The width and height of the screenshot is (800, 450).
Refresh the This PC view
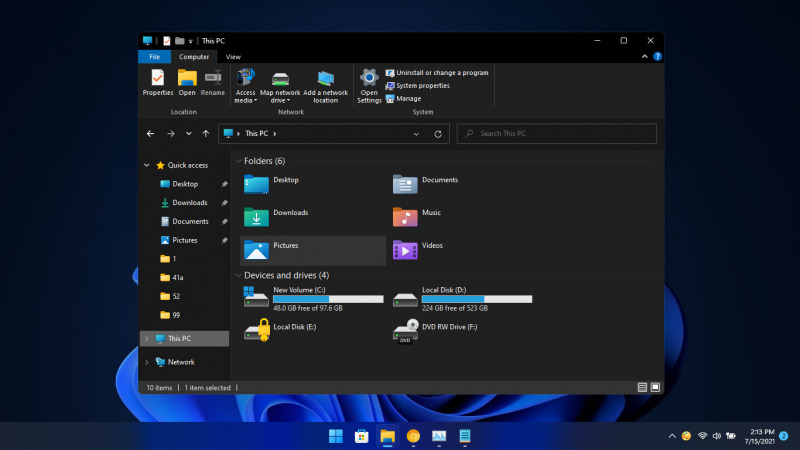[x=438, y=134]
